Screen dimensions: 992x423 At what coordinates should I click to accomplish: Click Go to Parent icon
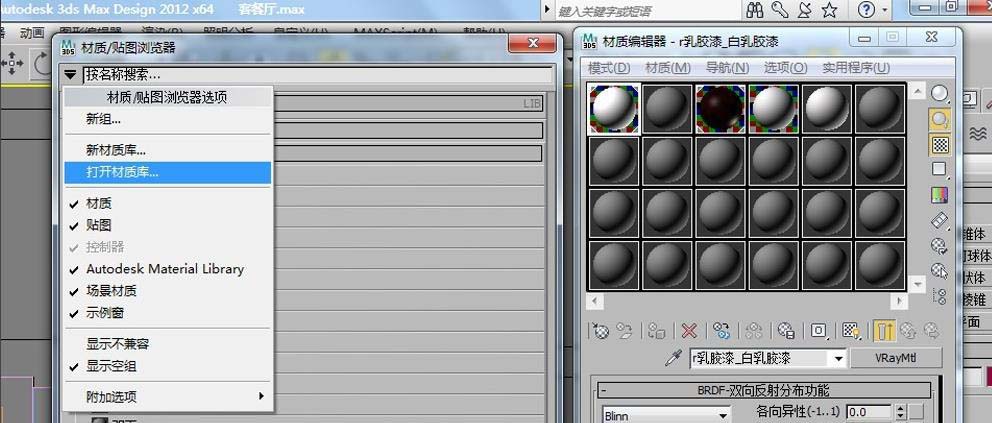(908, 330)
